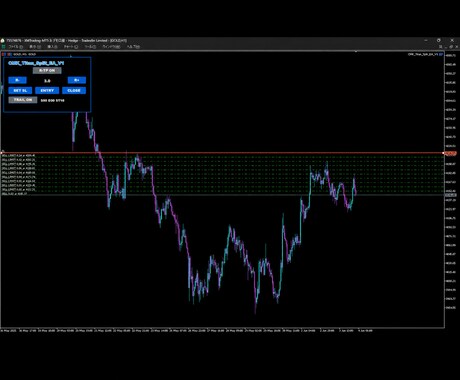Viewport: 460px width, 380px height.
Task: Open the ファイル (File) menu
Action: click(x=16, y=47)
